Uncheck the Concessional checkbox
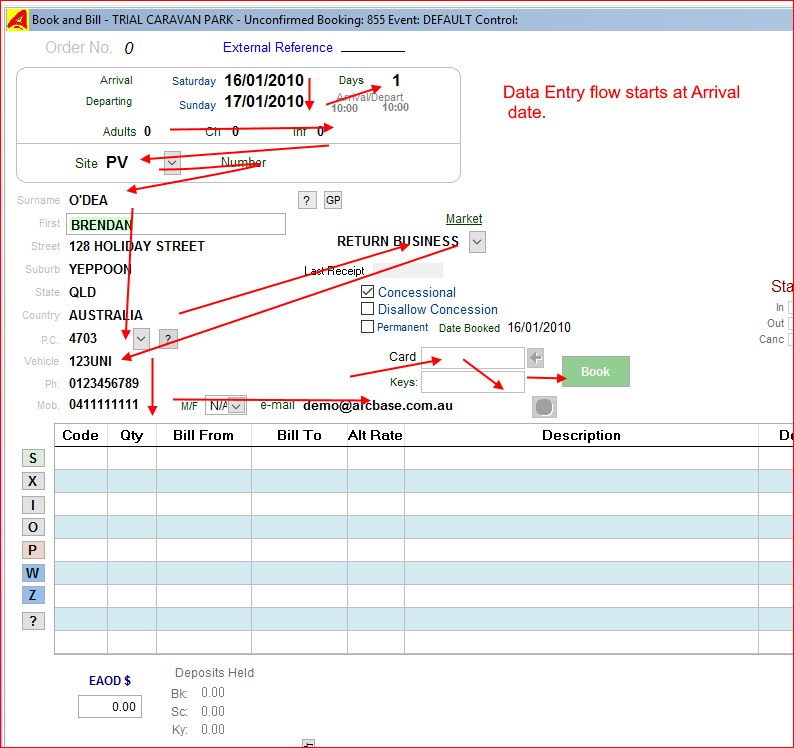The width and height of the screenshot is (794, 748). [367, 292]
